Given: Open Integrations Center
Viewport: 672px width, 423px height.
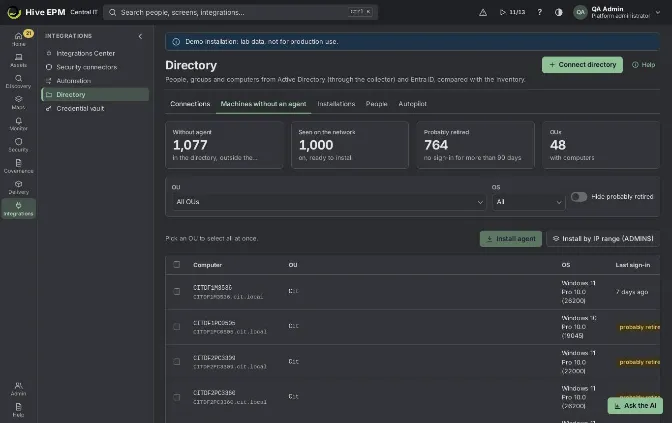Looking at the screenshot, I should pyautogui.click(x=95, y=53).
